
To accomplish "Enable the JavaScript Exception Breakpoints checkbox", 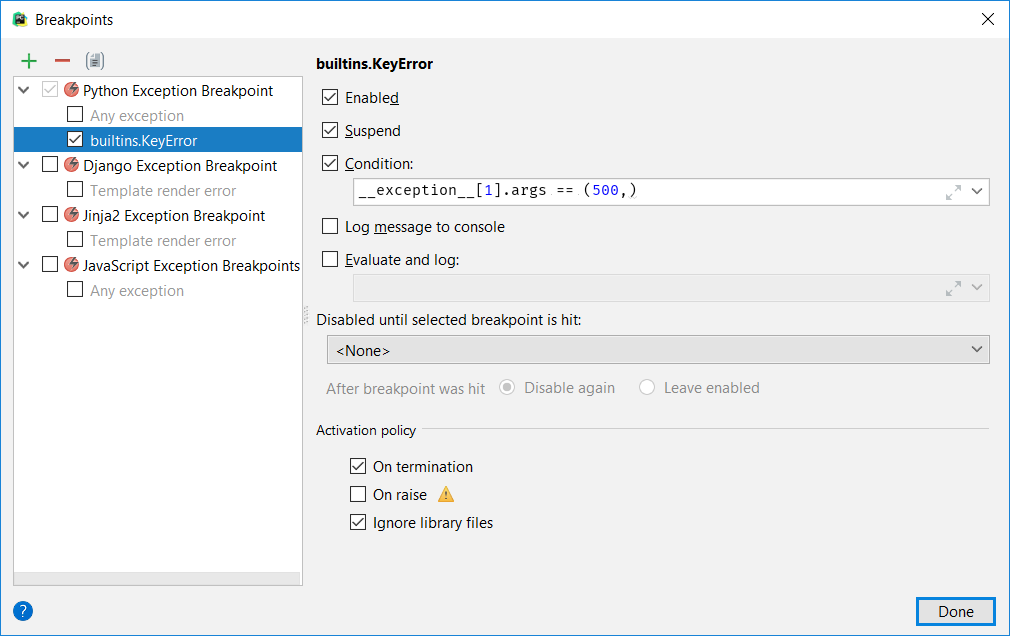I will (50, 265).
